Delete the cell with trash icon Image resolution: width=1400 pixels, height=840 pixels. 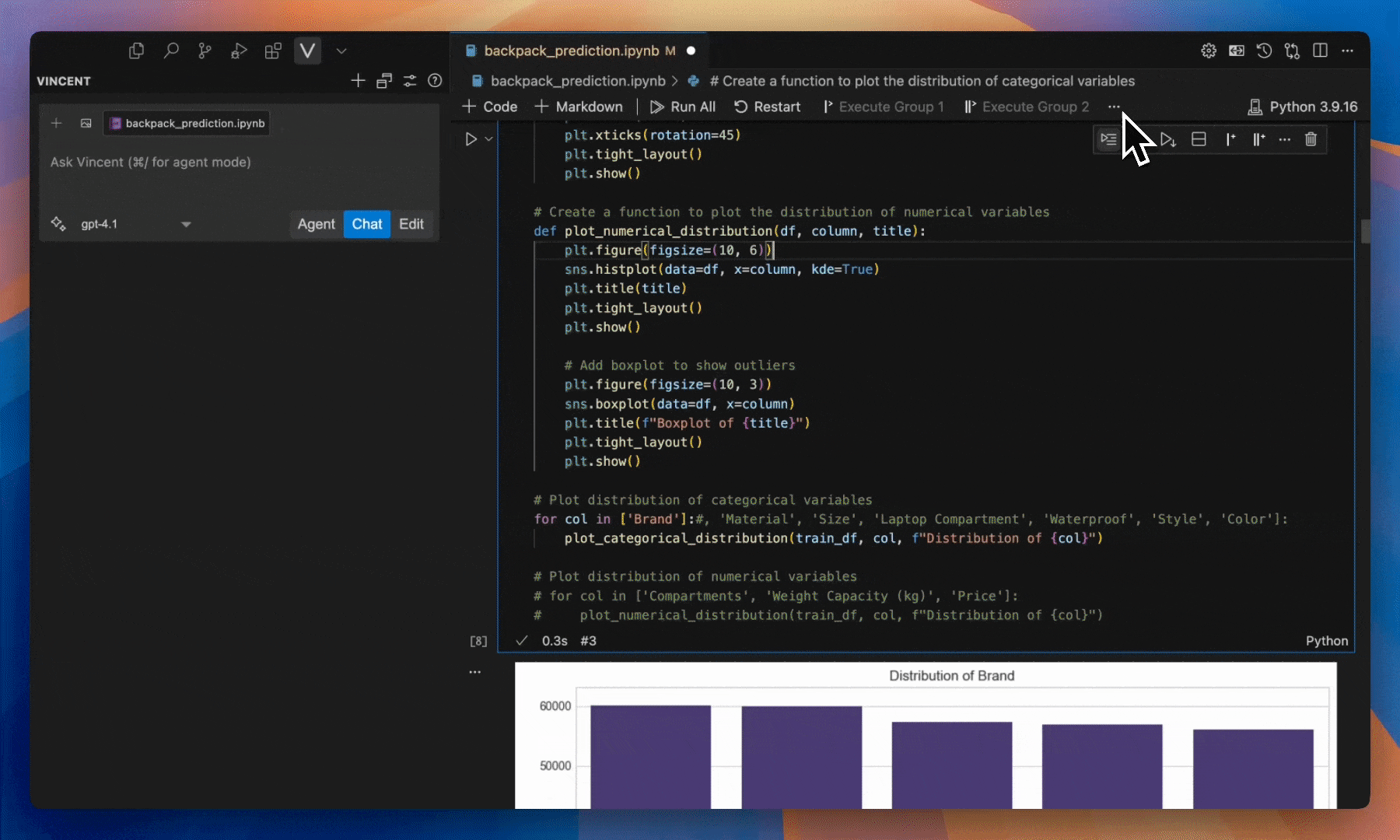pyautogui.click(x=1311, y=139)
